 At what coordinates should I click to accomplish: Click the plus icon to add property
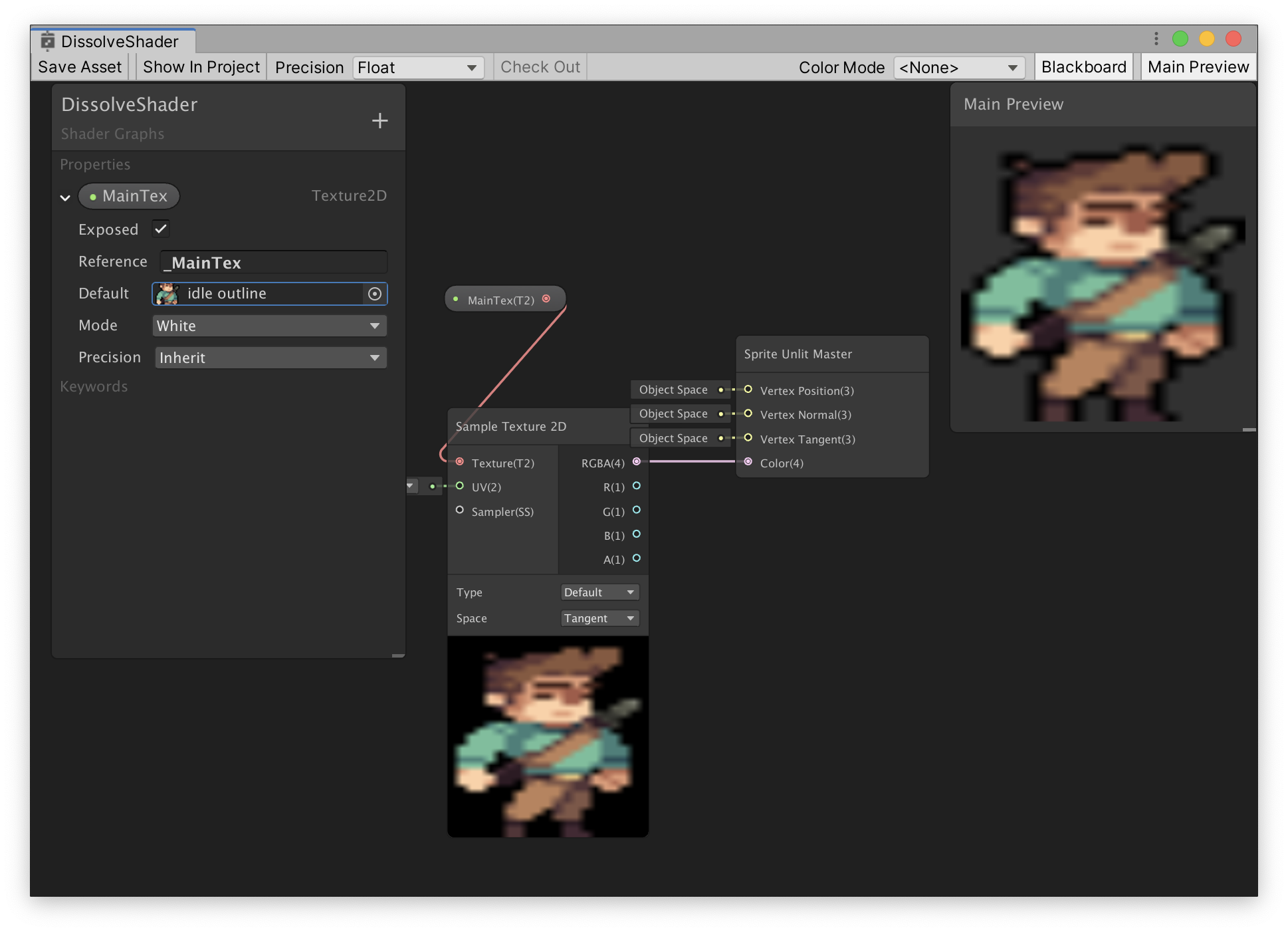[379, 120]
